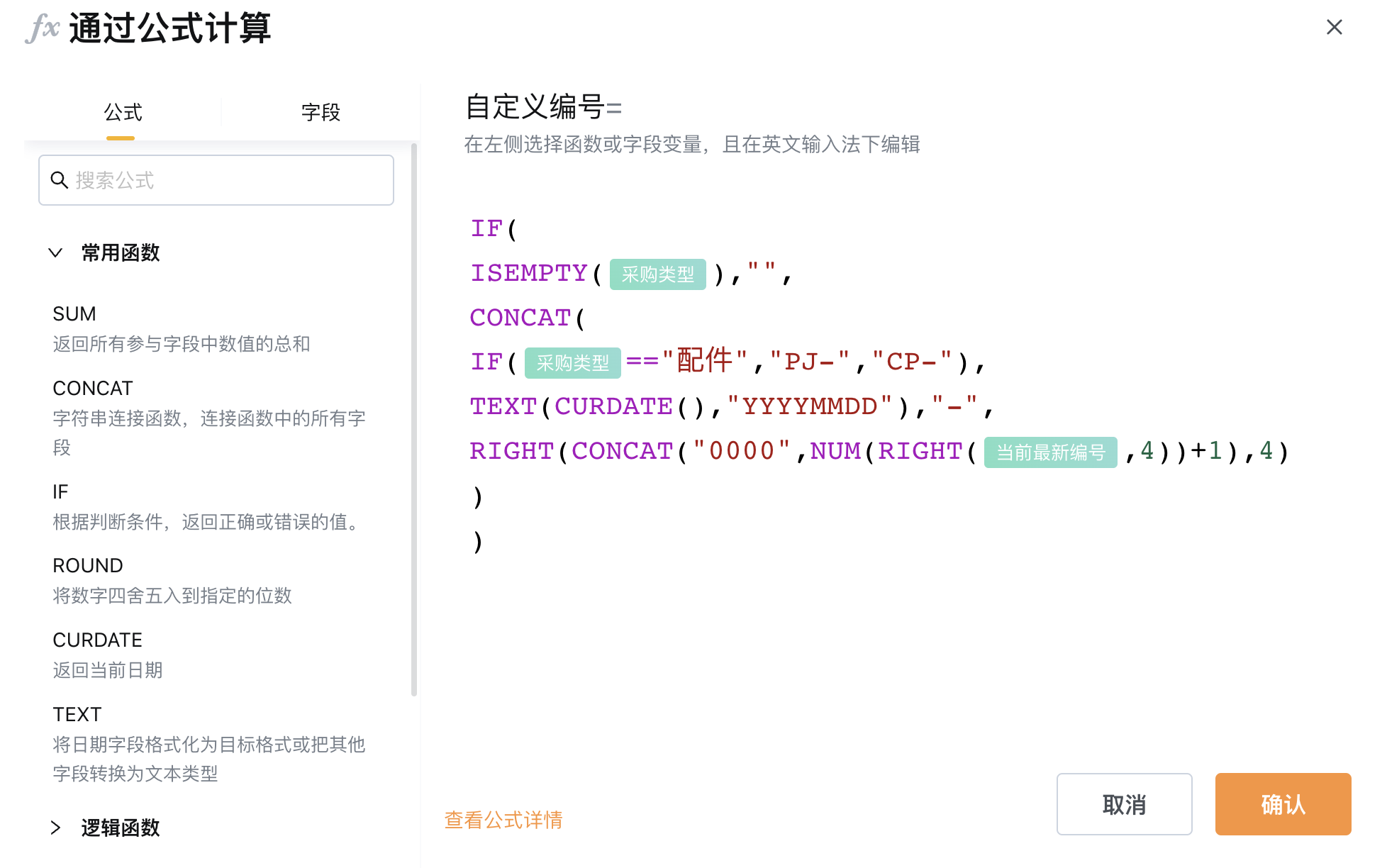The height and width of the screenshot is (868, 1387).
Task: Select the 公式 tab
Action: tap(123, 112)
